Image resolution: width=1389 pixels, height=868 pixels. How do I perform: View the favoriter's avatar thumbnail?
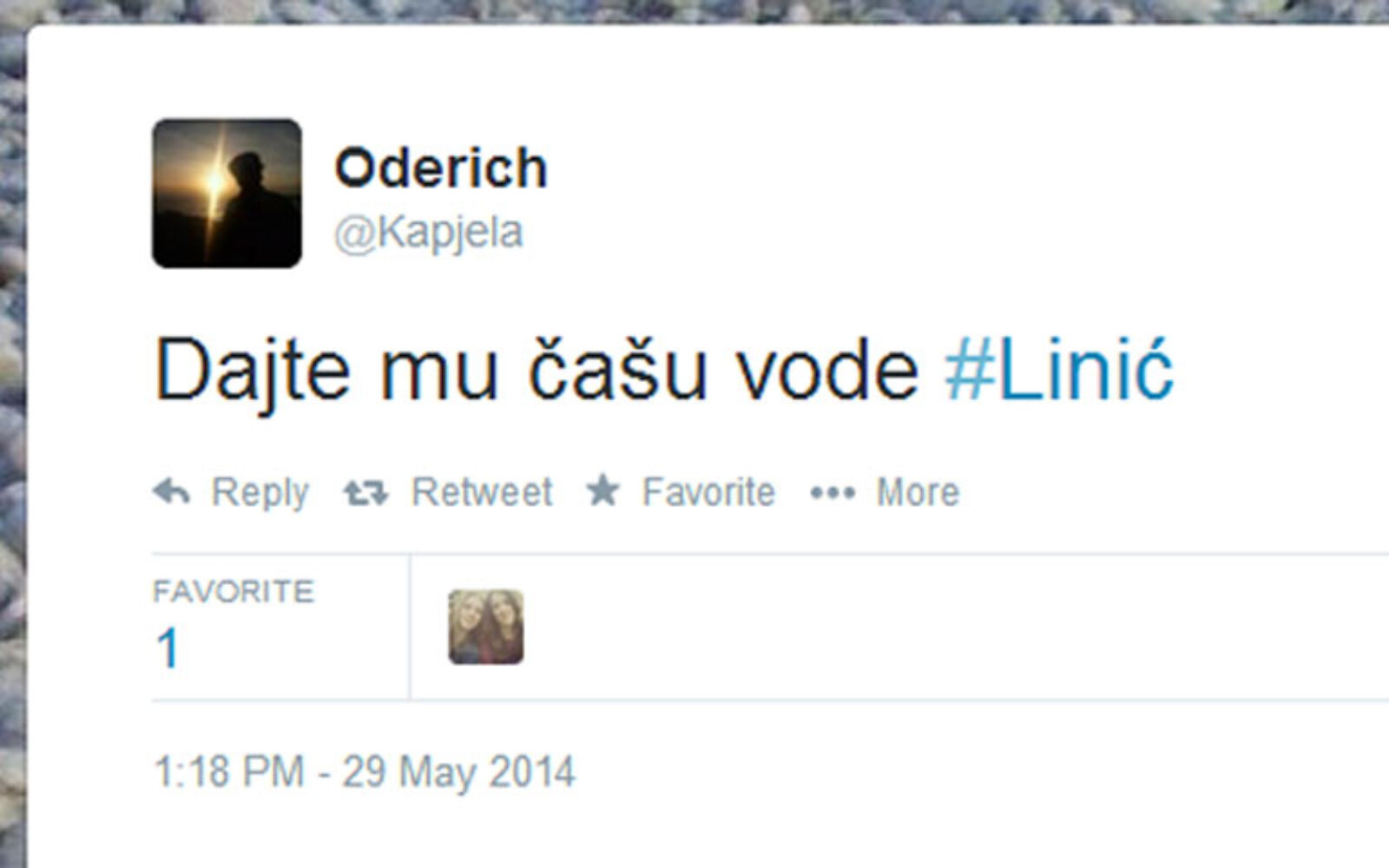point(486,627)
